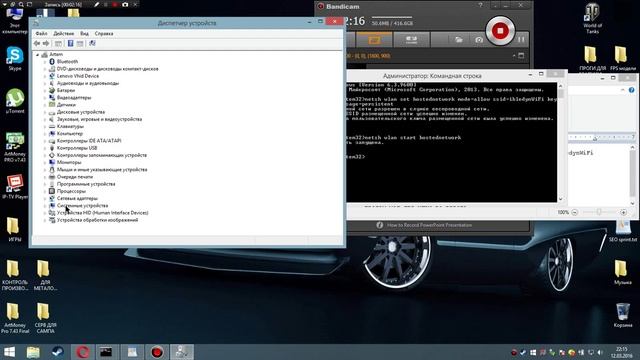
Task: Stop recording with Bandicam's red record button
Action: point(500,31)
